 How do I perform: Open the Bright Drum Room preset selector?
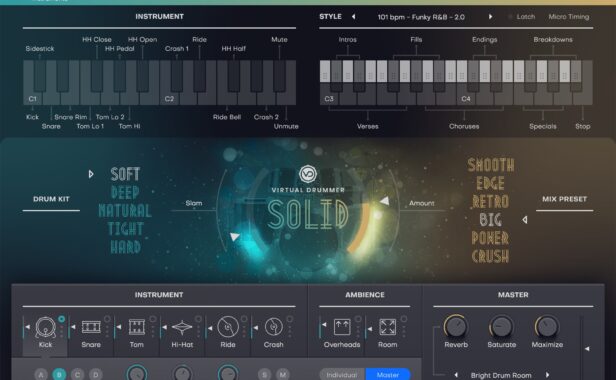coord(501,375)
